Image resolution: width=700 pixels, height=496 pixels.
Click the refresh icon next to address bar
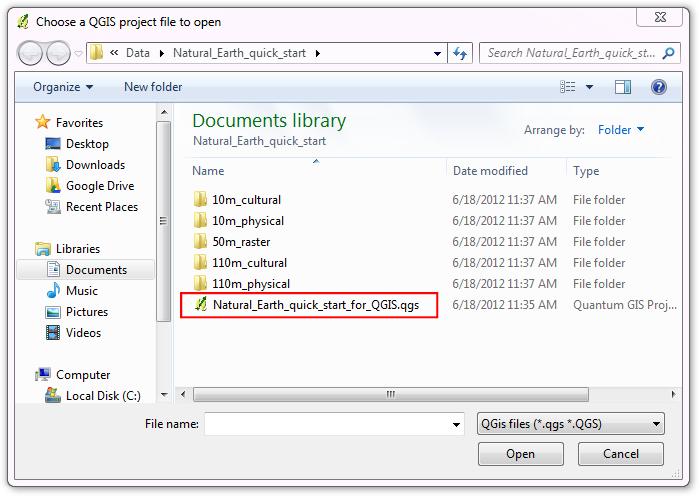(x=460, y=54)
